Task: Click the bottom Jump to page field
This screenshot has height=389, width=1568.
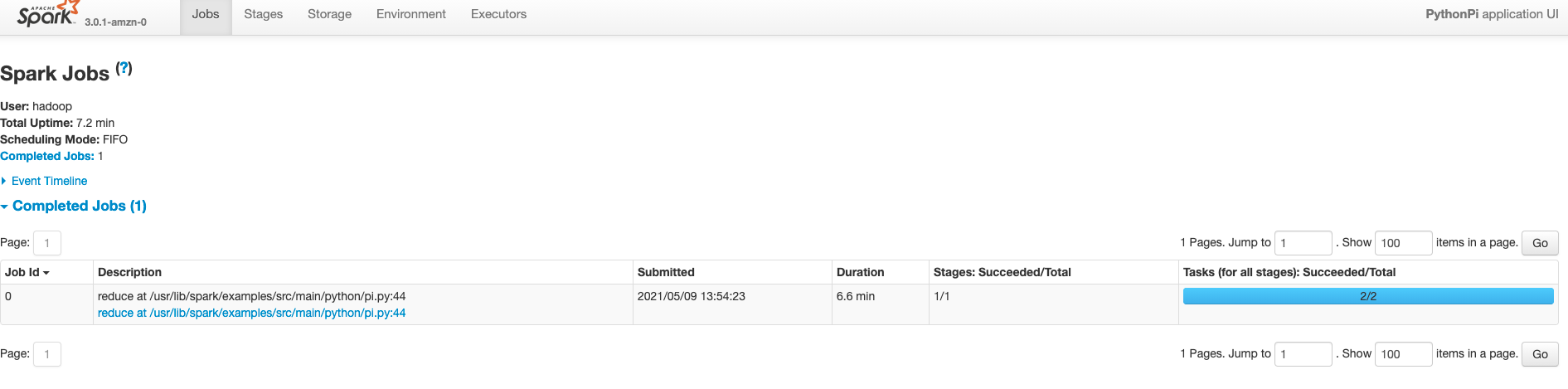Action: coord(1303,354)
